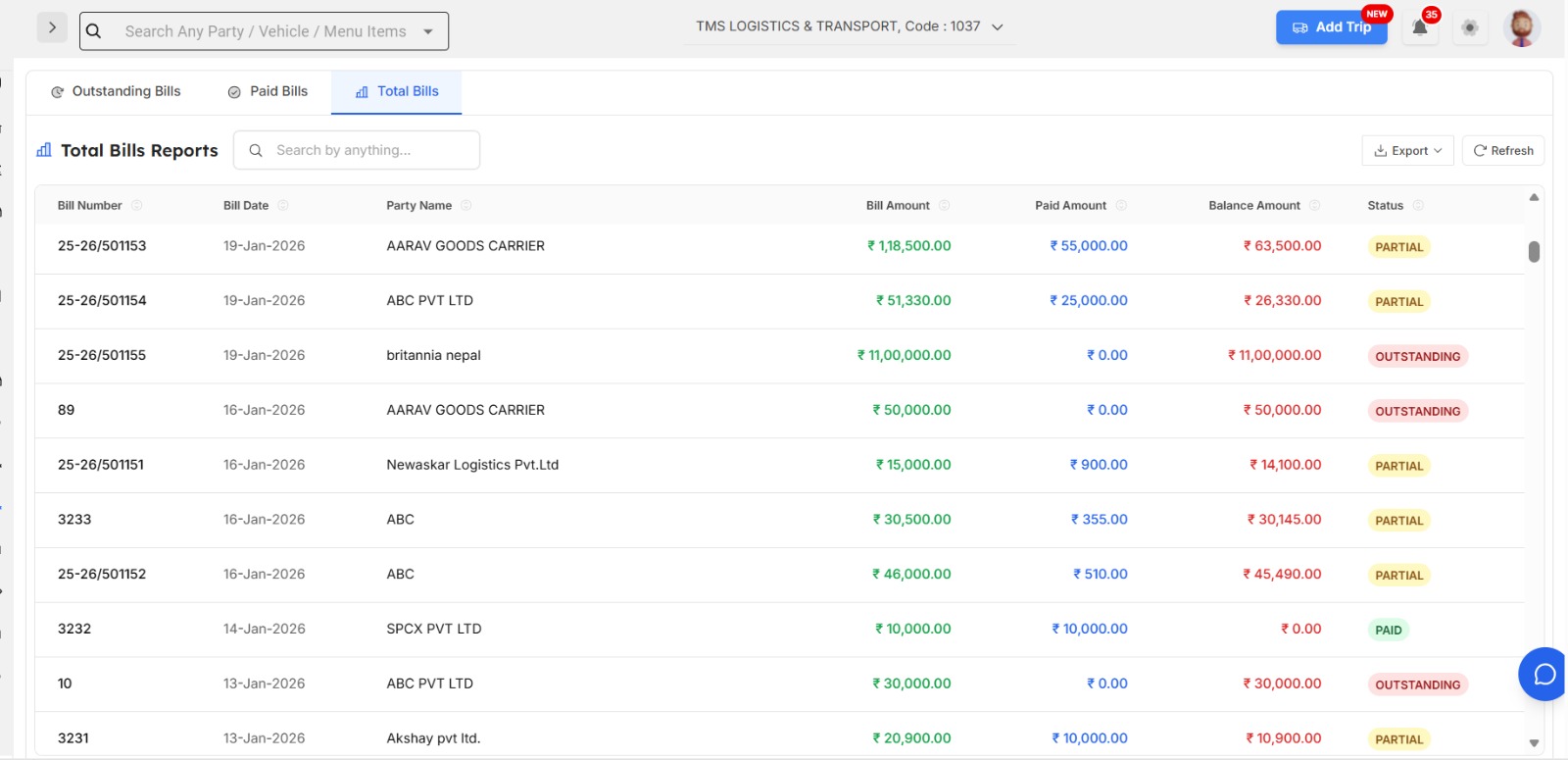Click the Status column sort icon
Viewport: 1568px width, 760px height.
point(1418,206)
